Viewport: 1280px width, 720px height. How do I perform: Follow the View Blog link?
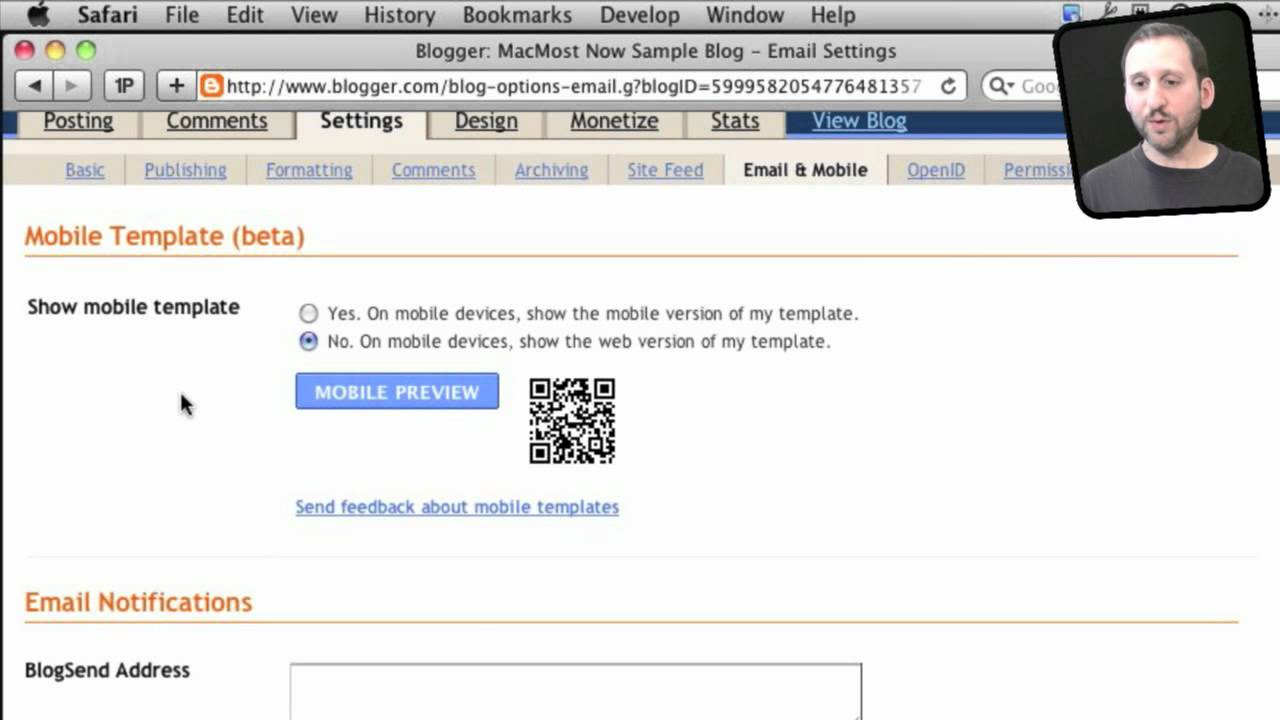pyautogui.click(x=859, y=121)
